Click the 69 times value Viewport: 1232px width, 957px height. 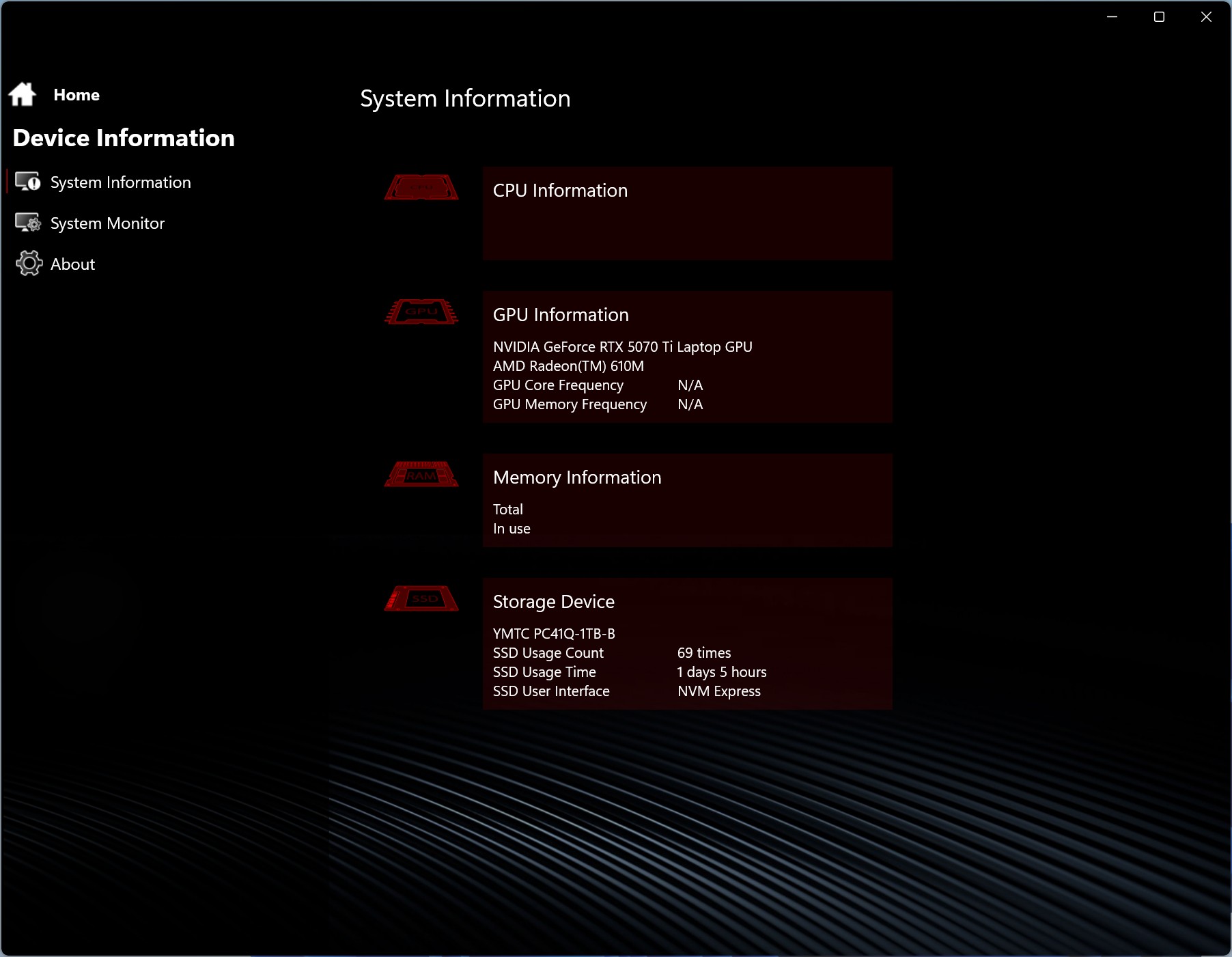(704, 653)
